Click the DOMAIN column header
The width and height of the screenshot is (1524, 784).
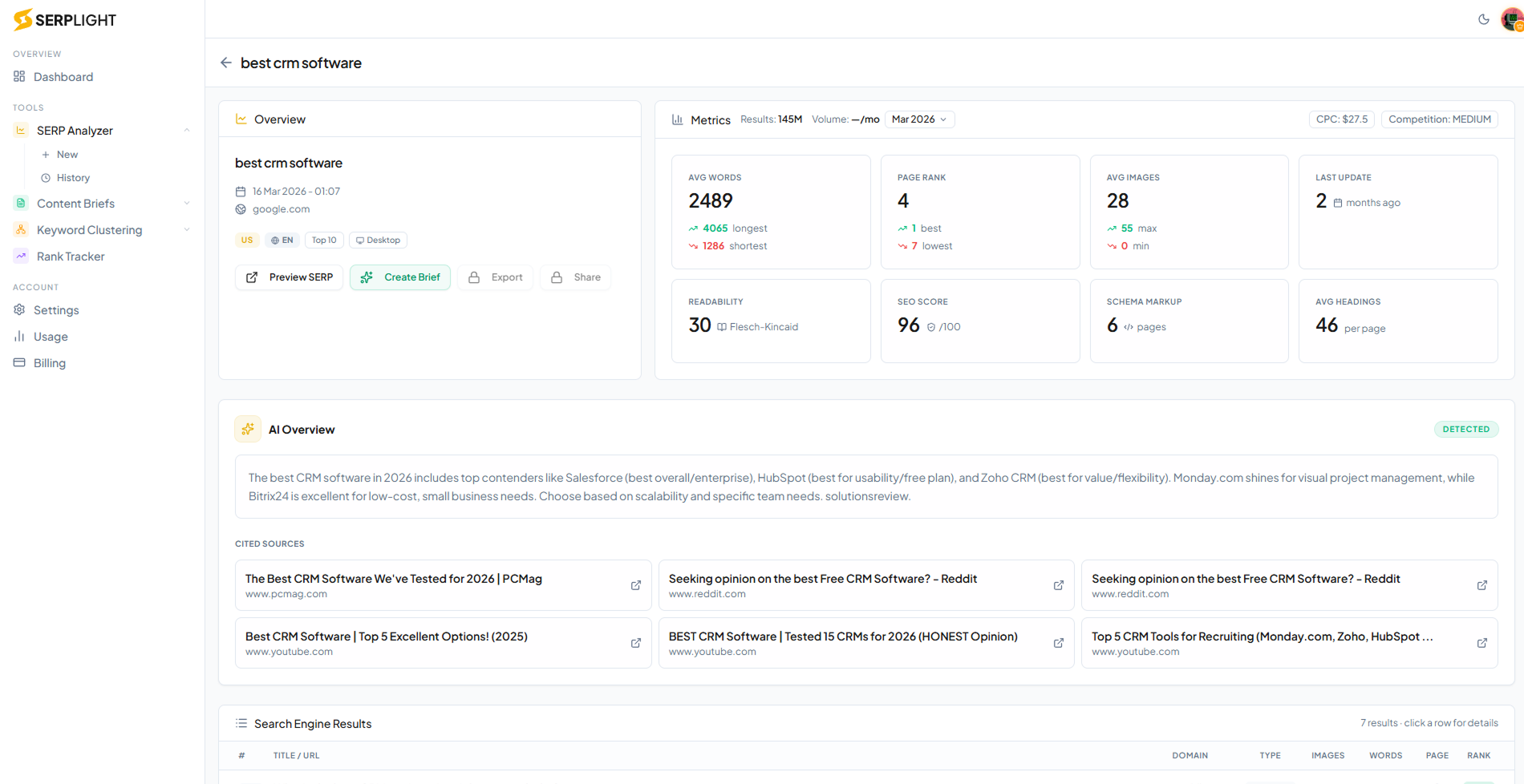coord(1190,755)
